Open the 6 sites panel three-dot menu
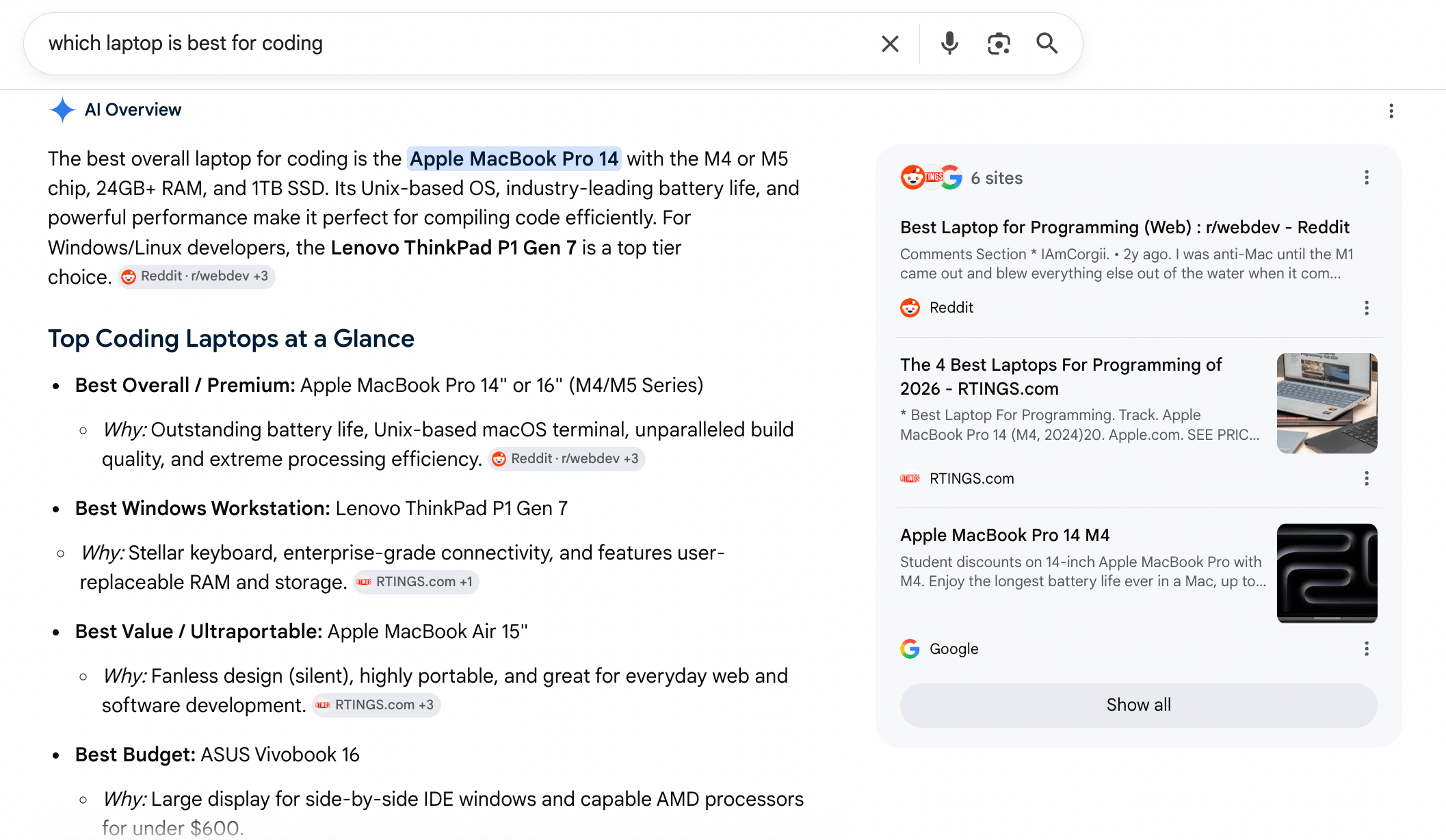The width and height of the screenshot is (1446, 840). coord(1367,178)
